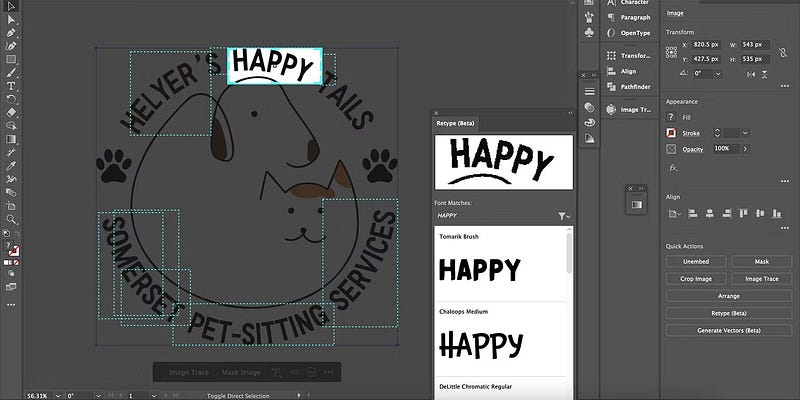The image size is (800, 400).
Task: Switch to the Retype (Beta) panel tab
Action: coord(456,122)
